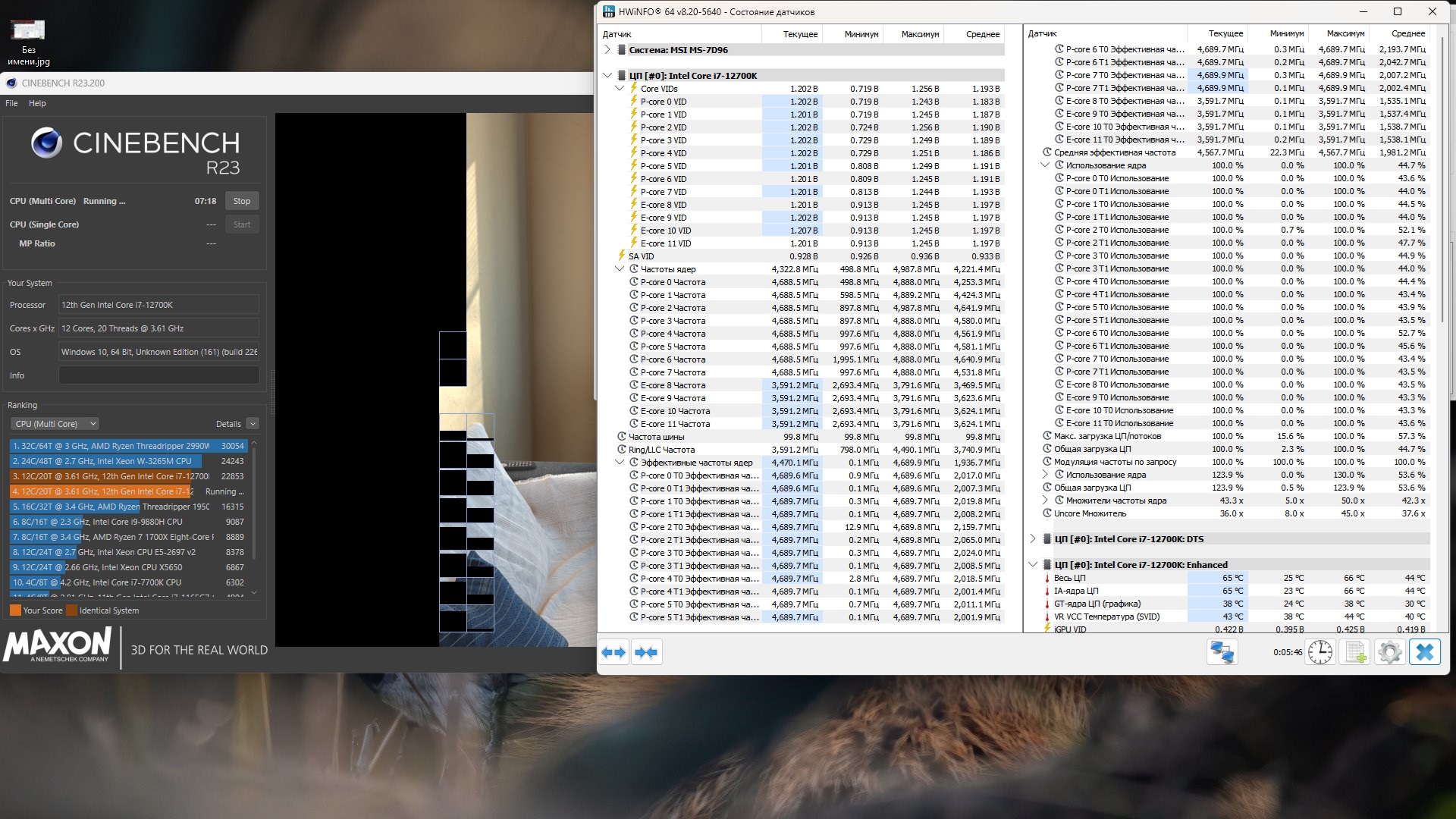Stop the running multi core test

[x=242, y=201]
